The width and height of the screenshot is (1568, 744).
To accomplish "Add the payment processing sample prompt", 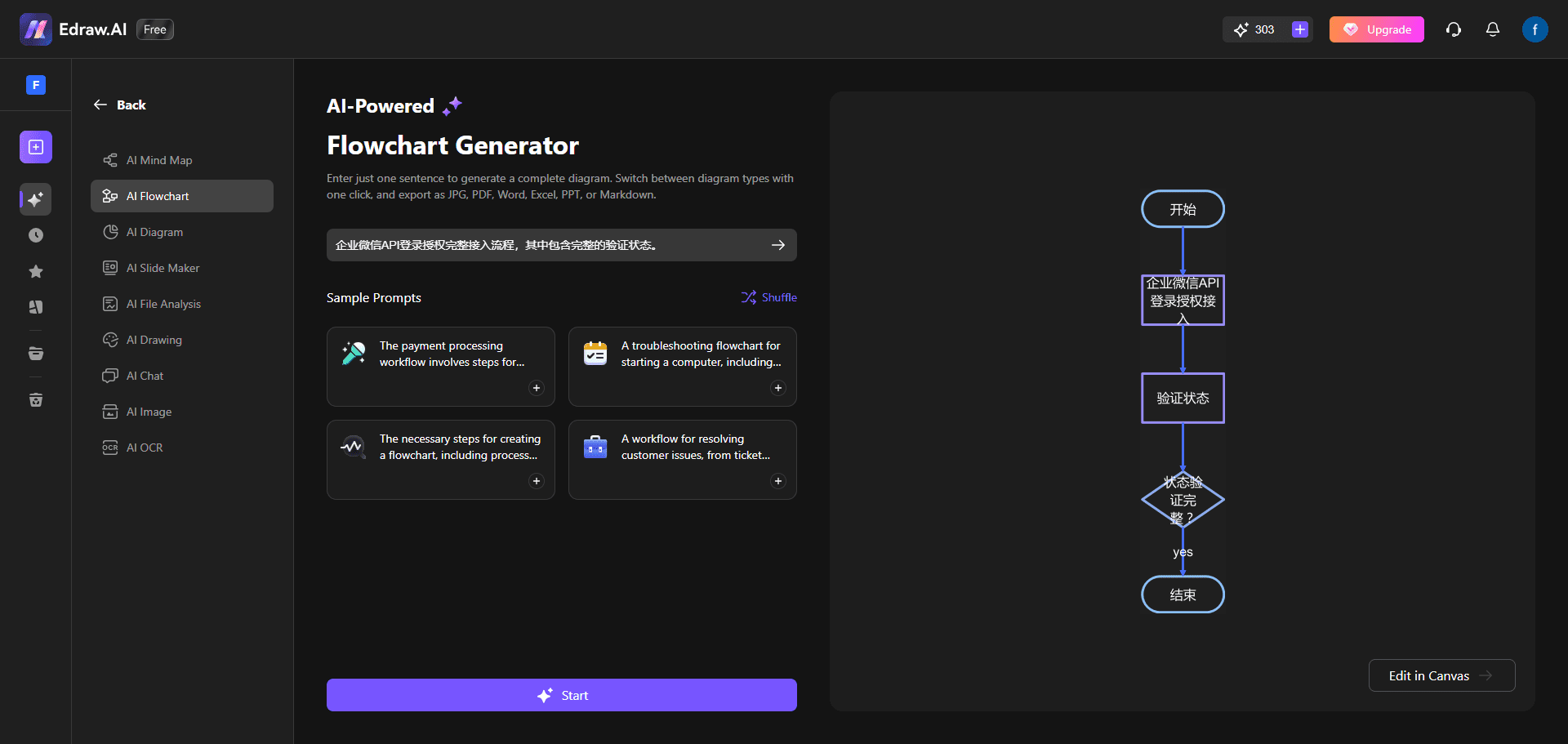I will (x=536, y=388).
